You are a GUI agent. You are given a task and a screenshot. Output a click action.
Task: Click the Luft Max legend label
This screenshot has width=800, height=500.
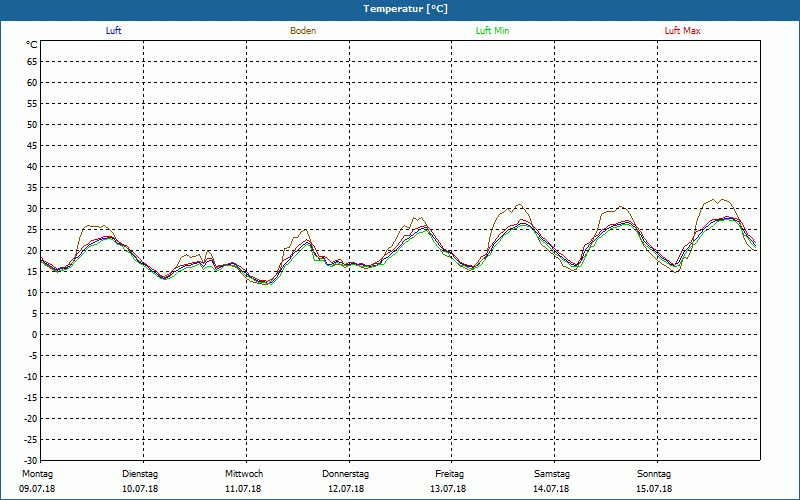(x=682, y=31)
